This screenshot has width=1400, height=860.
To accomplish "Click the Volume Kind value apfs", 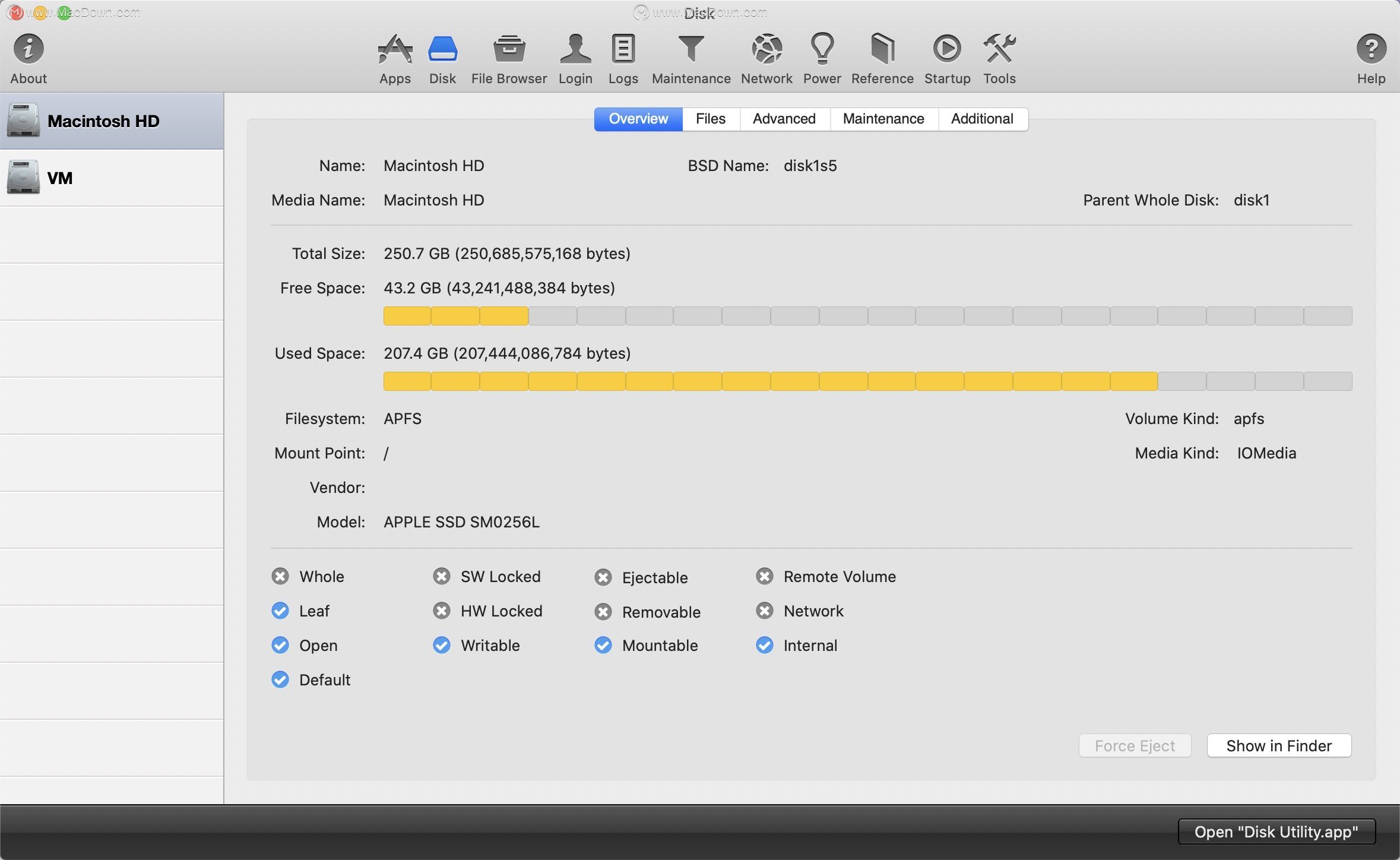I will click(x=1249, y=419).
